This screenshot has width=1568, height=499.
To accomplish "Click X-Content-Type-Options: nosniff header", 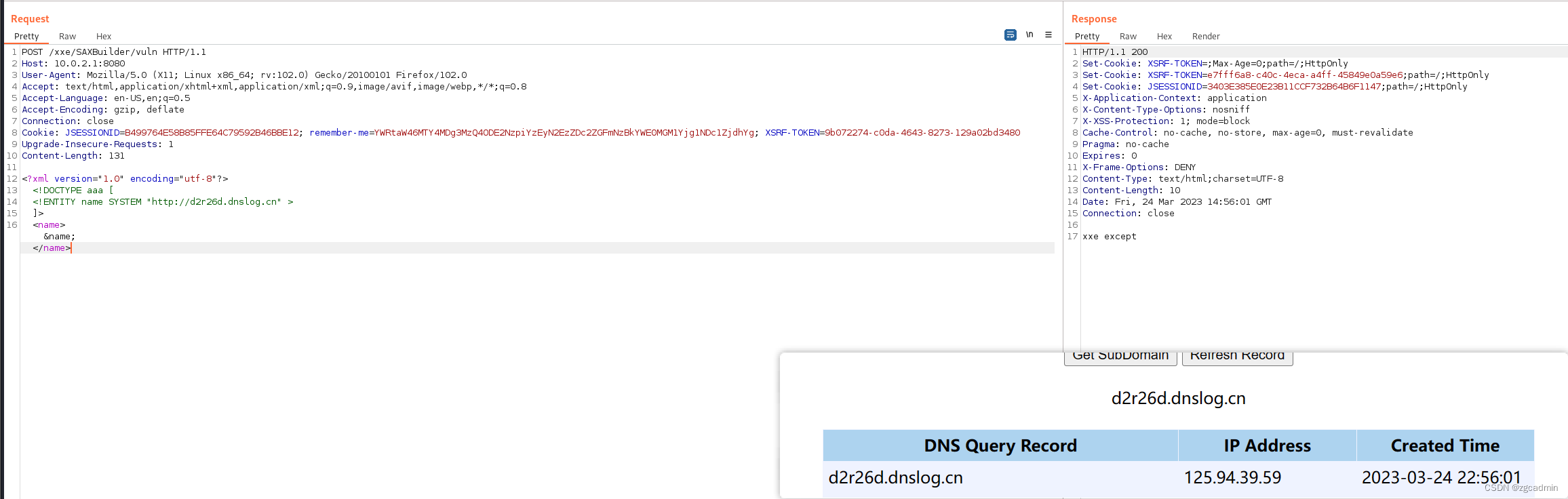I will pos(1167,110).
